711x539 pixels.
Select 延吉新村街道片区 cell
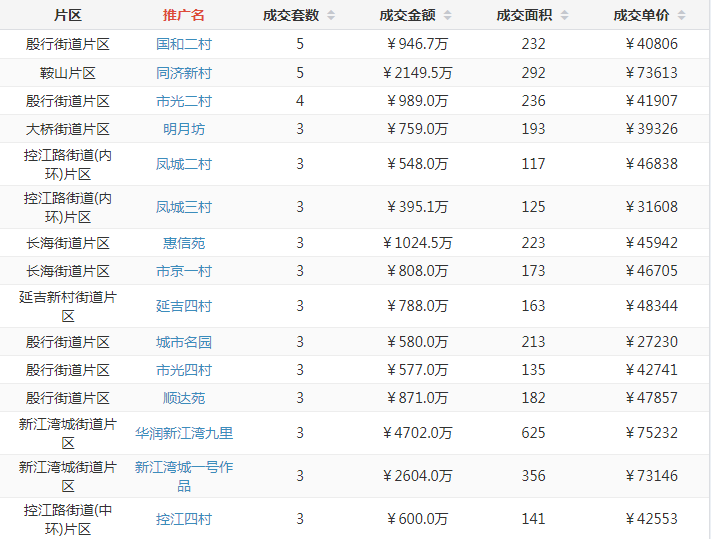pyautogui.click(x=68, y=306)
